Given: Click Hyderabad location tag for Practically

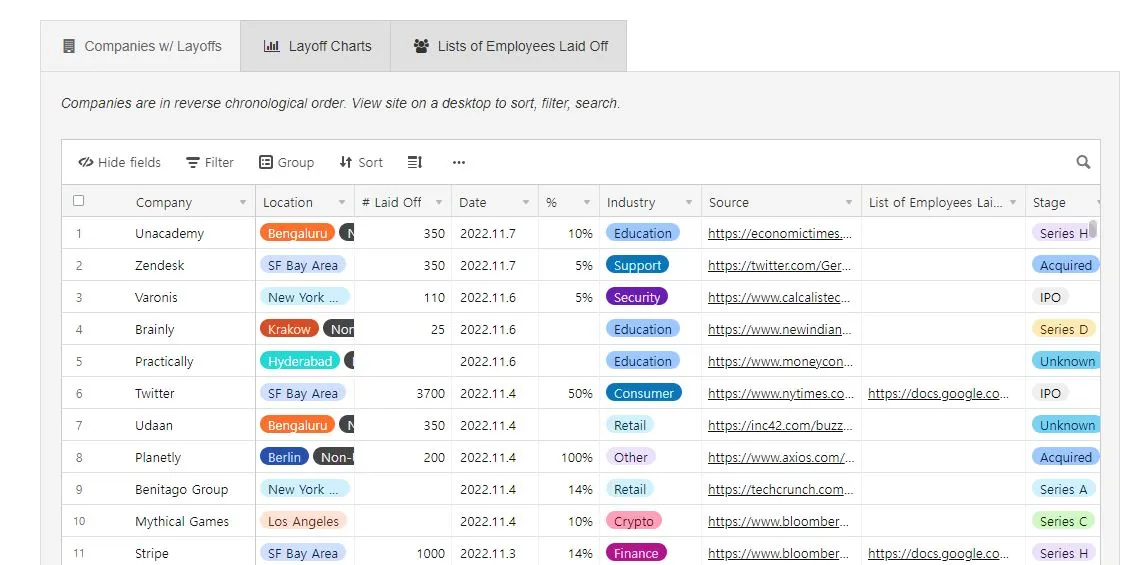Looking at the screenshot, I should pos(300,361).
